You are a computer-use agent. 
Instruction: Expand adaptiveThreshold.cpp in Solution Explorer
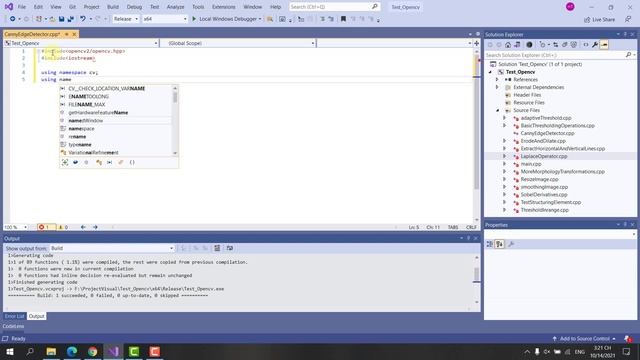pyautogui.click(x=504, y=118)
